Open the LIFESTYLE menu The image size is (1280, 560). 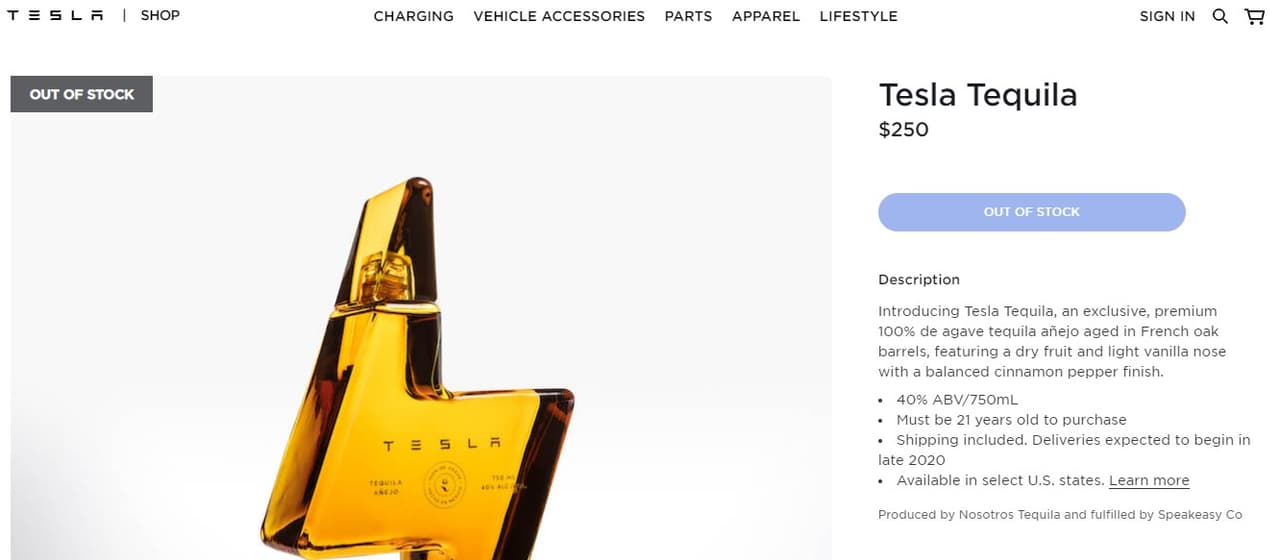858,16
